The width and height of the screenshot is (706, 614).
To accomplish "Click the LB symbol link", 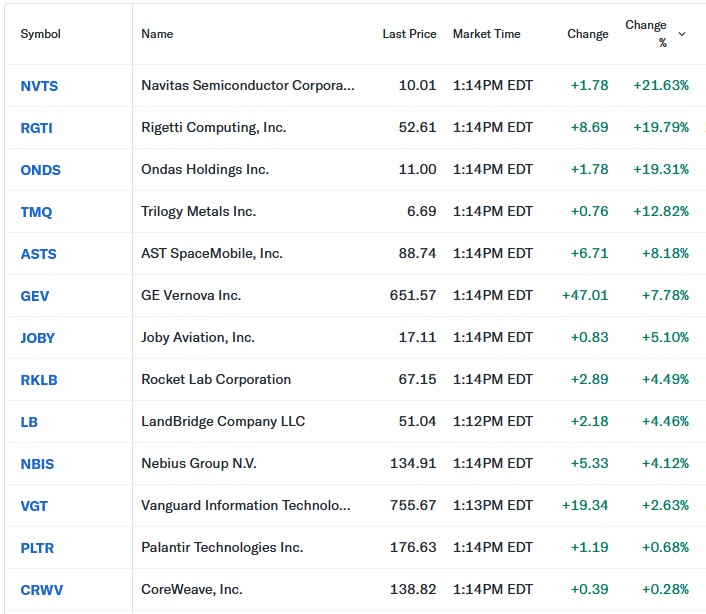I will 29,422.
